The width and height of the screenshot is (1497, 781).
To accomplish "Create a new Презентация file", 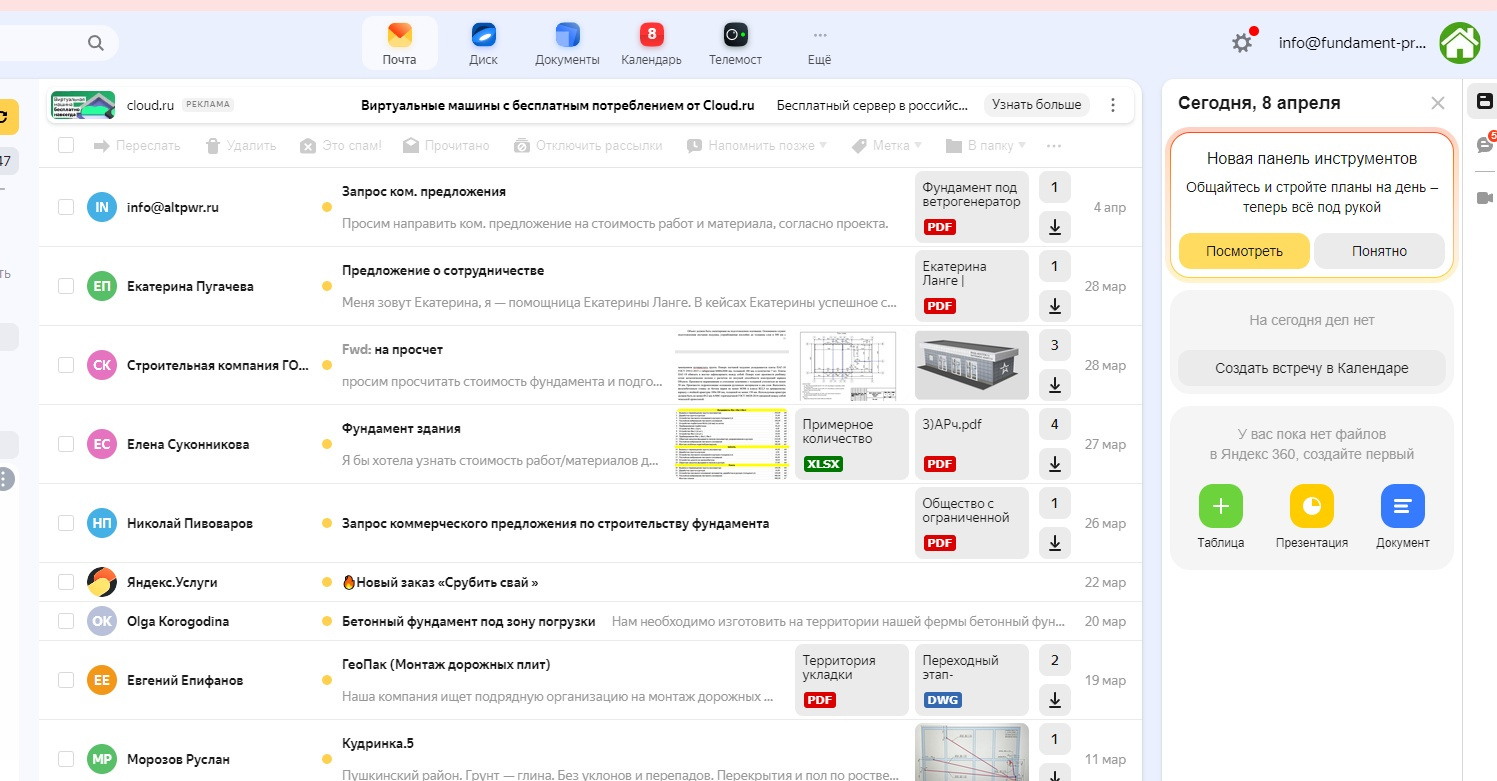I will pos(1312,517).
